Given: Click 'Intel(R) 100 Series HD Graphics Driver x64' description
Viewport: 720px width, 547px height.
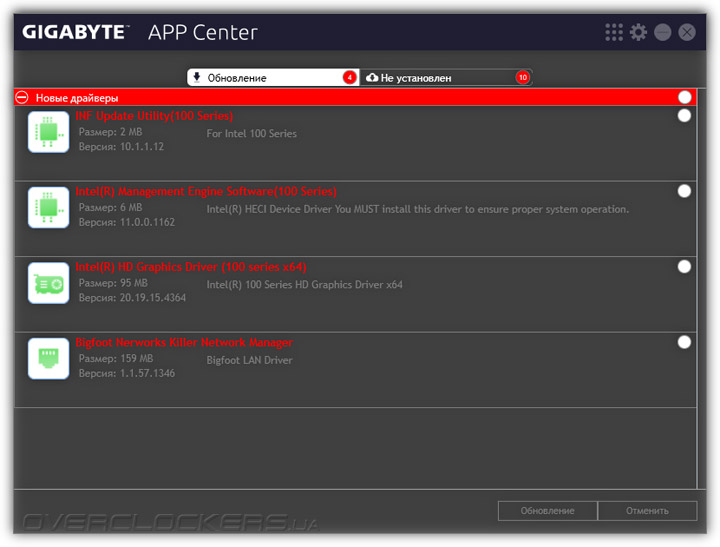Looking at the screenshot, I should [304, 285].
